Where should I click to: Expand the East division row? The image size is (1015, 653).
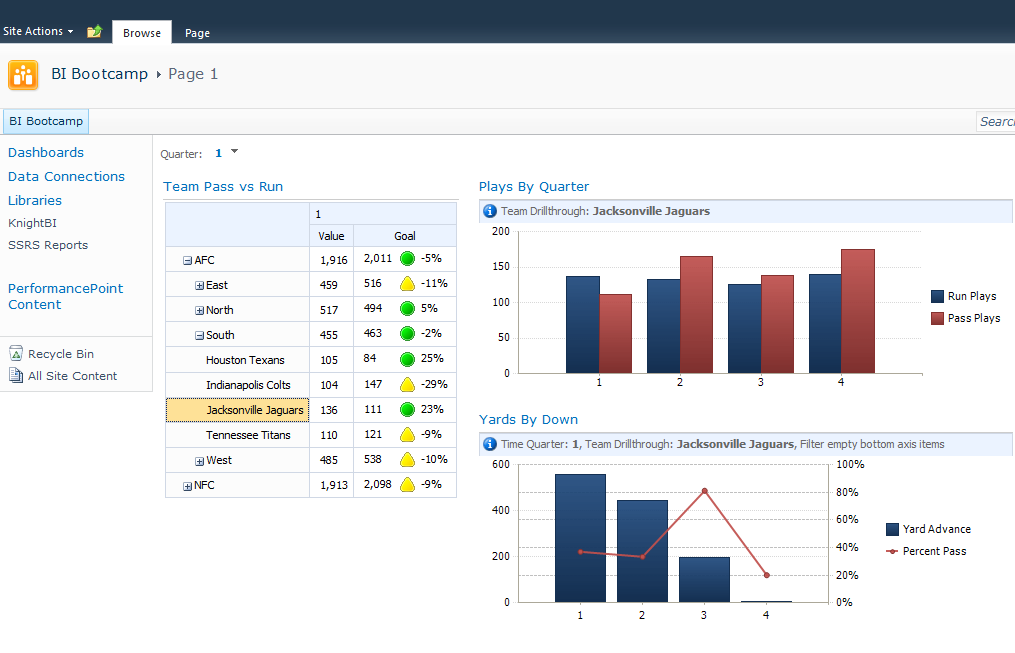[x=199, y=285]
